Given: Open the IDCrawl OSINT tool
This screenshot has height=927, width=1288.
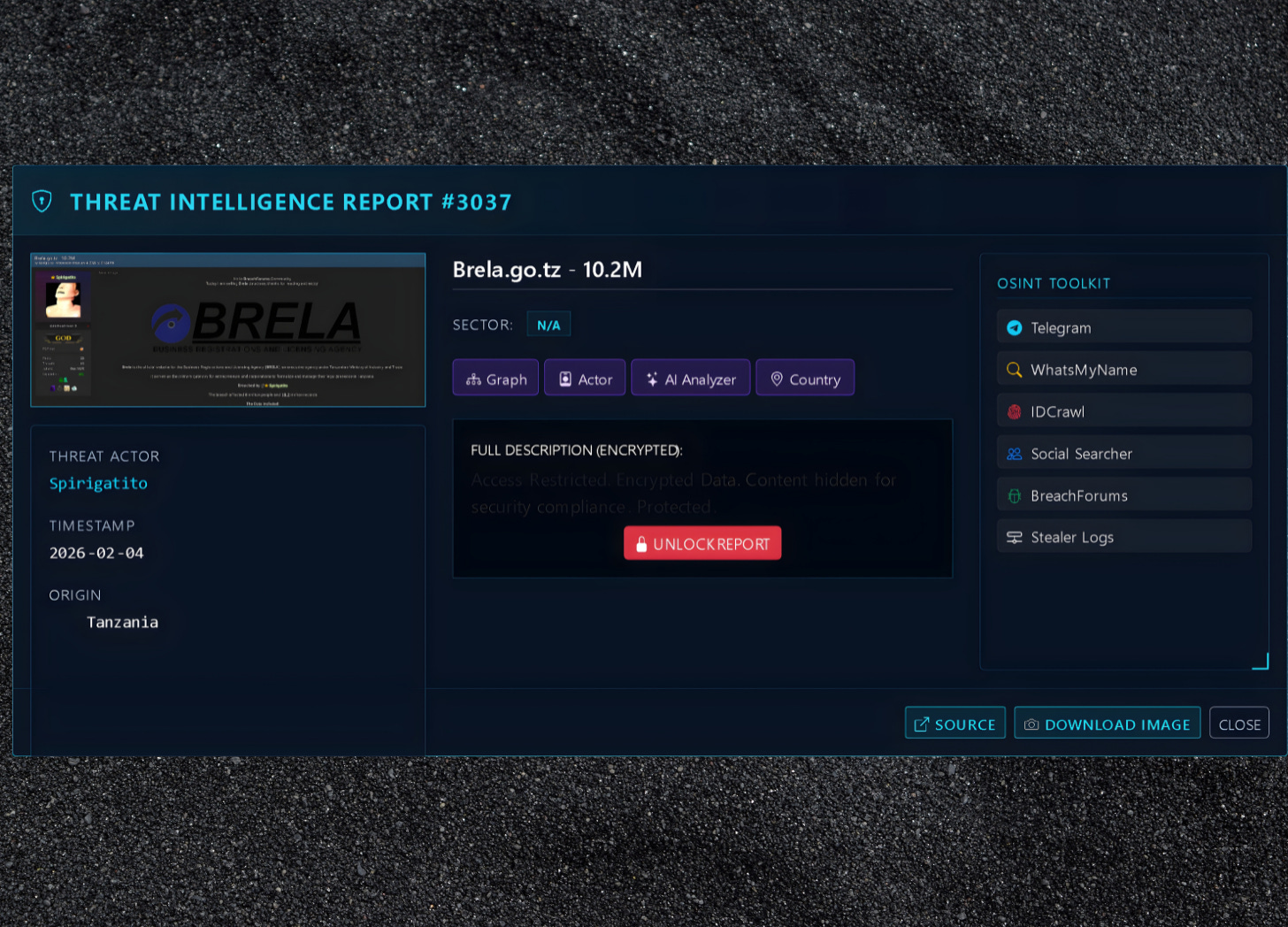Looking at the screenshot, I should [1124, 411].
